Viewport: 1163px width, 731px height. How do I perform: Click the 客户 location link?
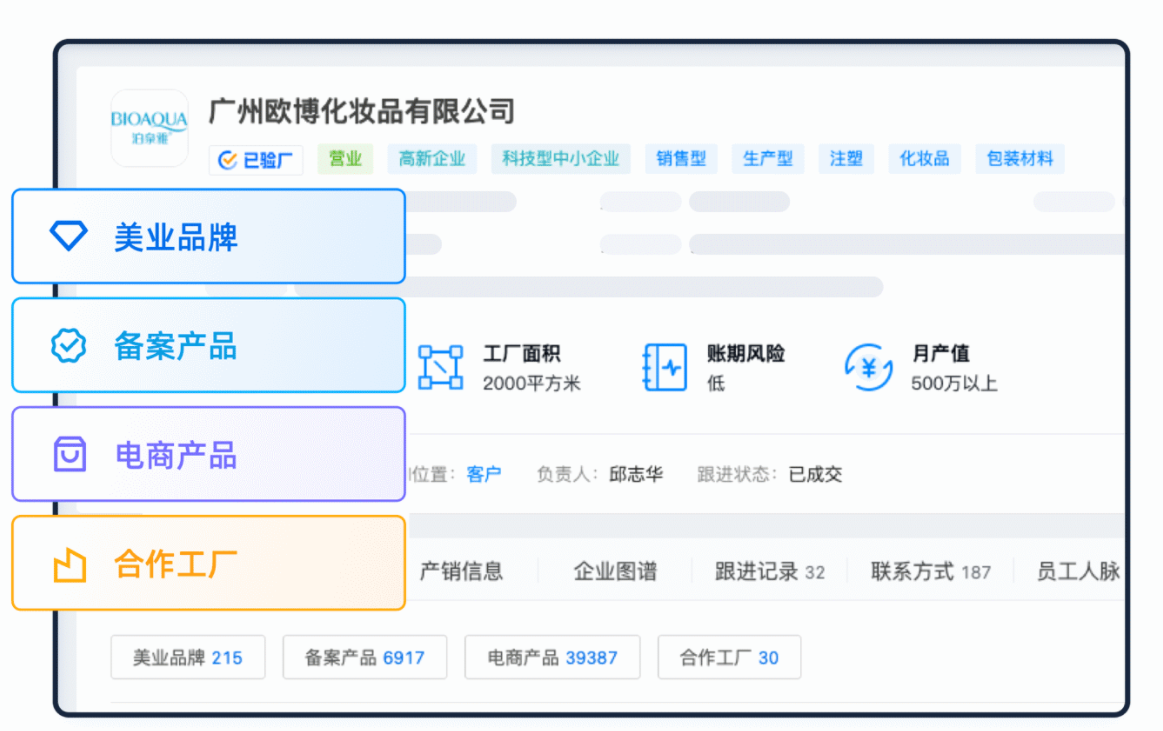coord(484,474)
